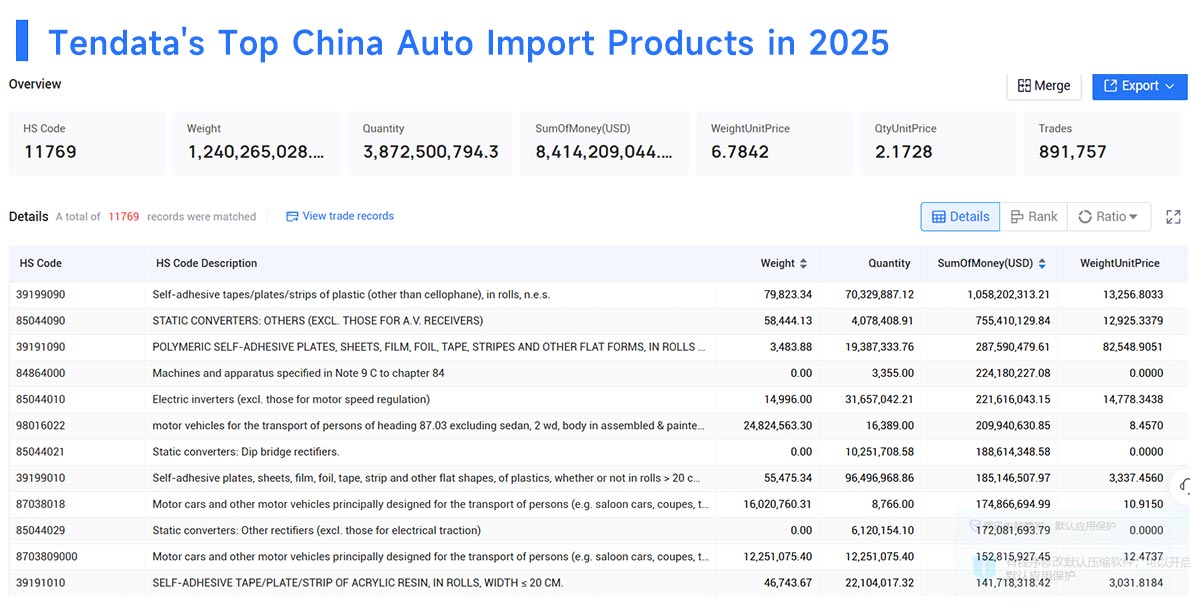Screen dimensions: 1190x609
Task: Click the Quantity 3,872,500,794.3 overview card
Action: [430, 143]
